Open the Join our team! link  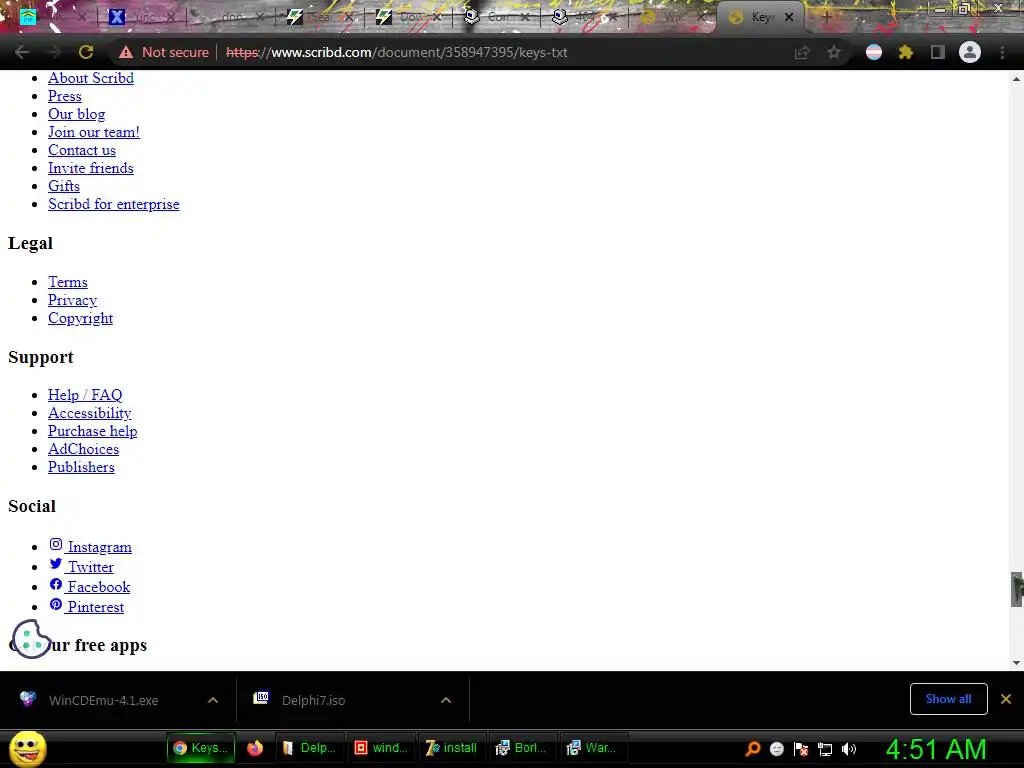[93, 132]
